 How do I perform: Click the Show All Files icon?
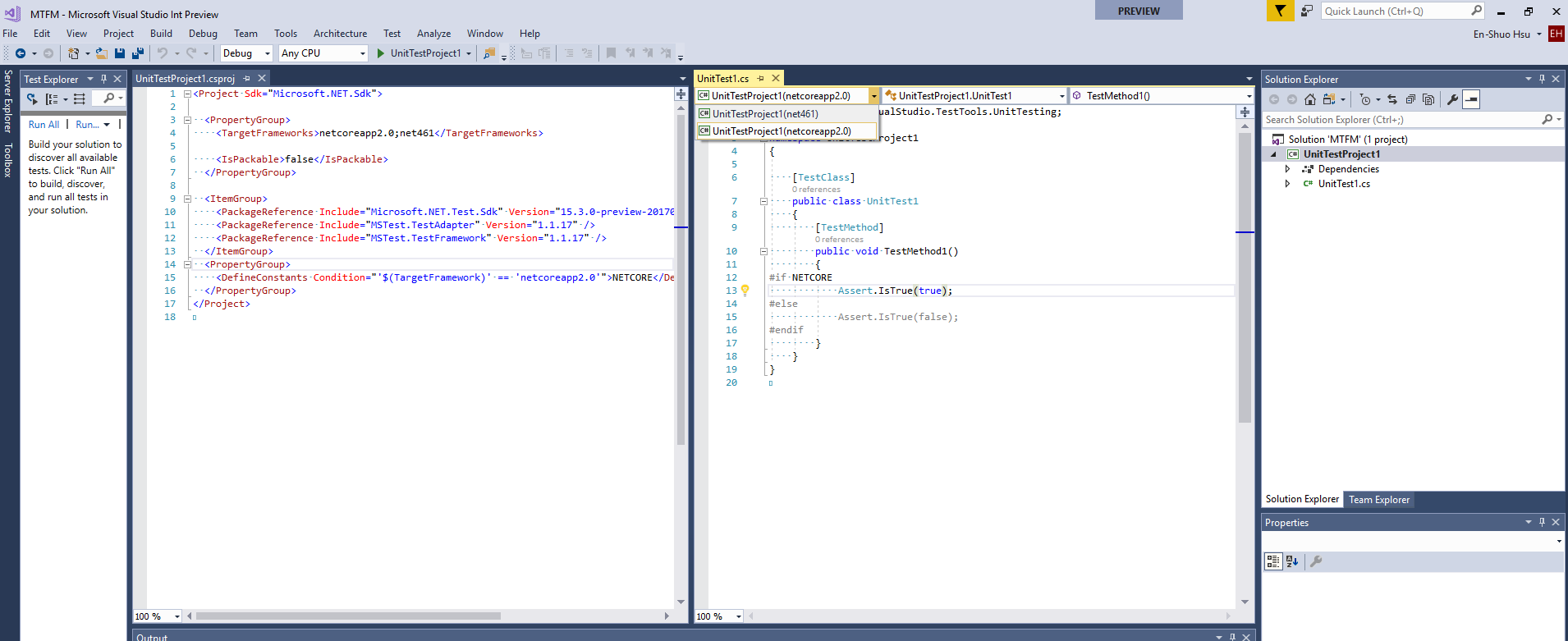coord(1428,99)
